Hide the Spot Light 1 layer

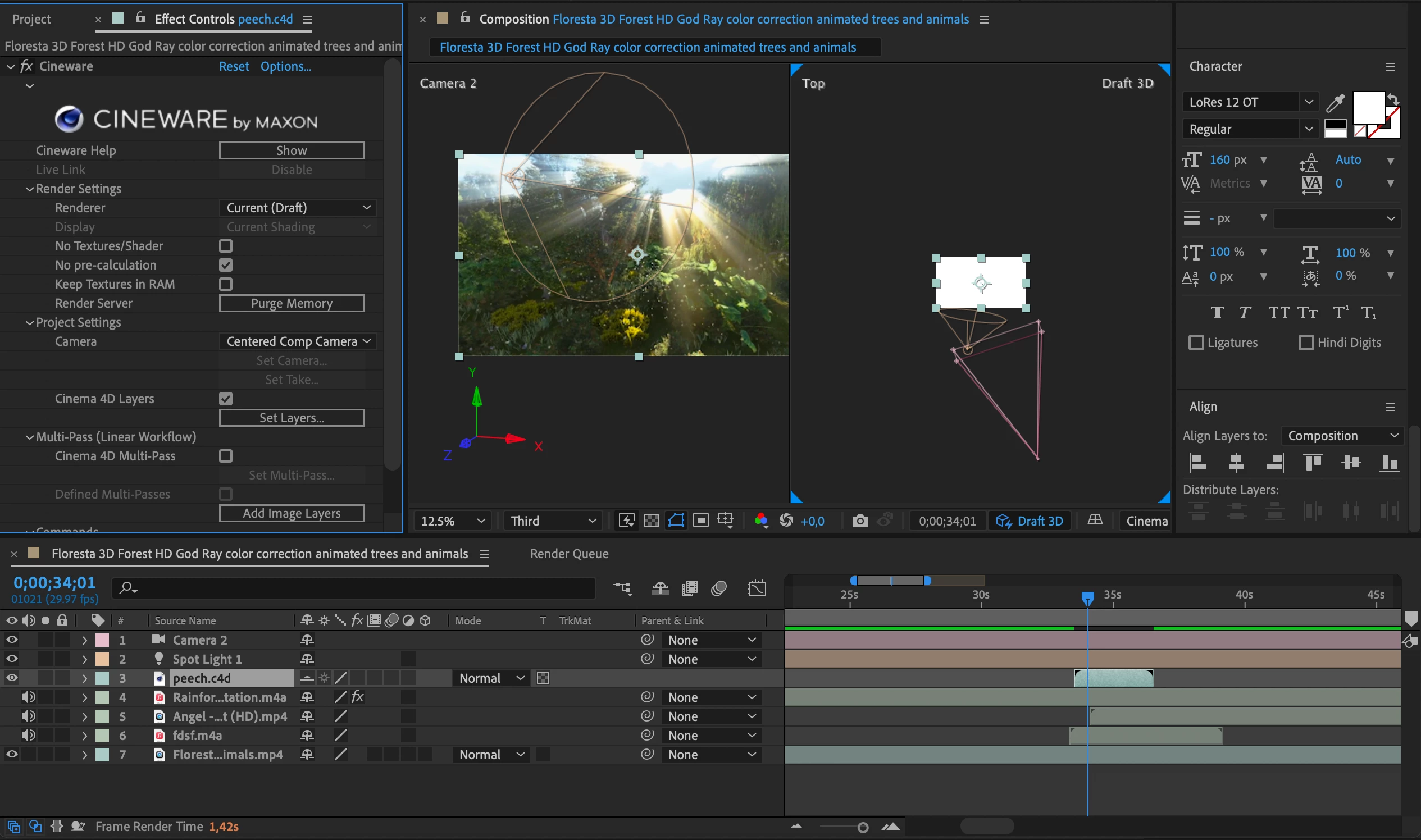(x=12, y=659)
